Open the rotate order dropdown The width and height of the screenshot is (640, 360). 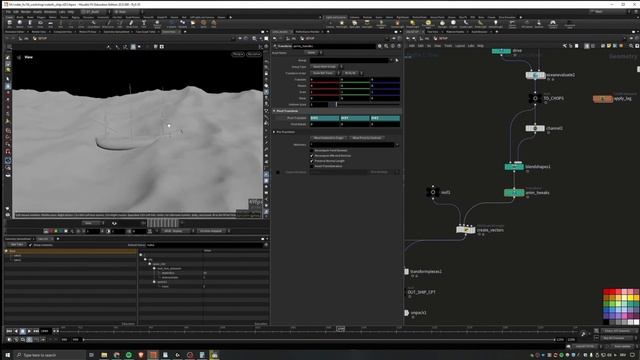353,73
